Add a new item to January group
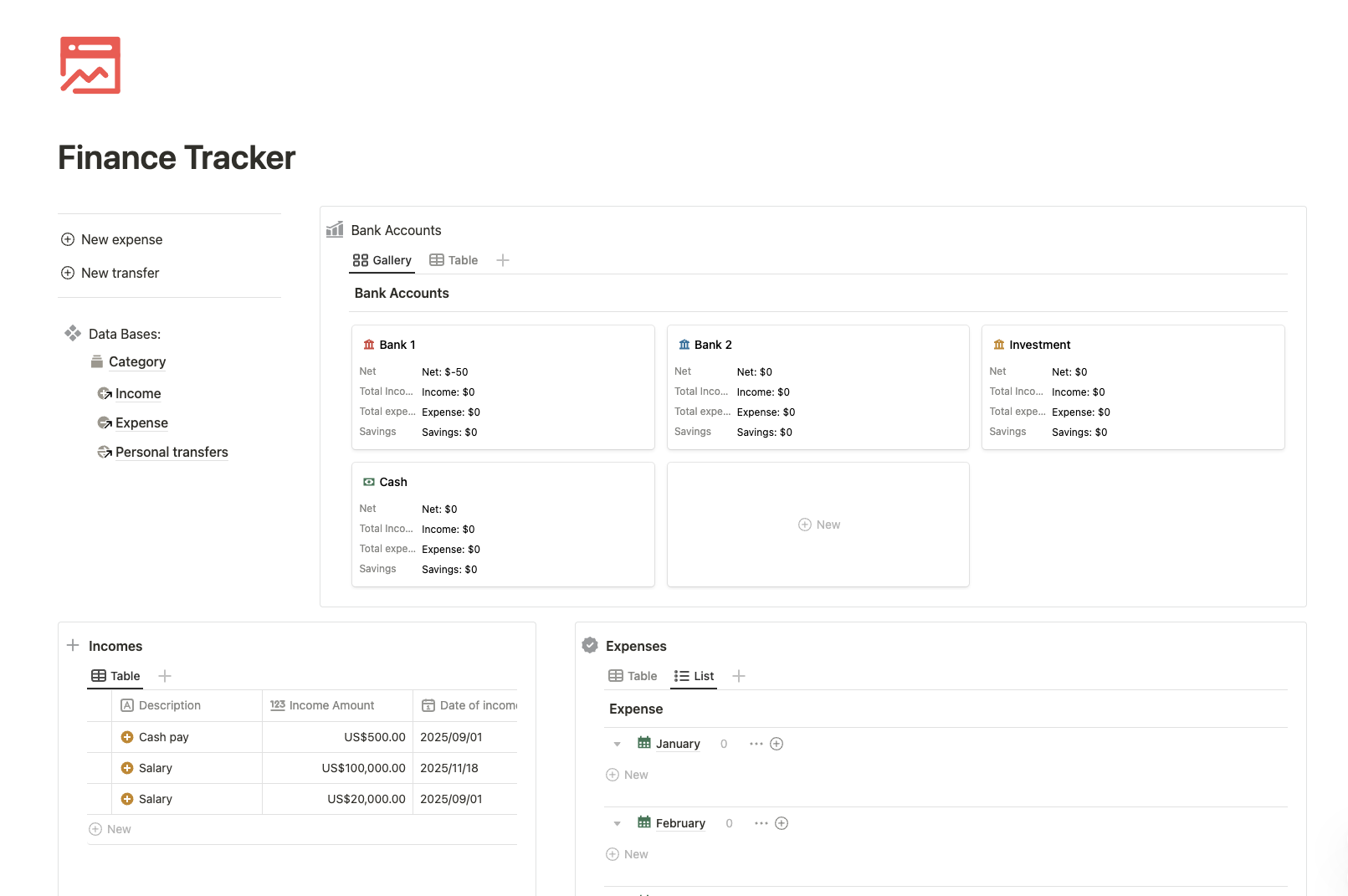The height and width of the screenshot is (896, 1348). 777,744
